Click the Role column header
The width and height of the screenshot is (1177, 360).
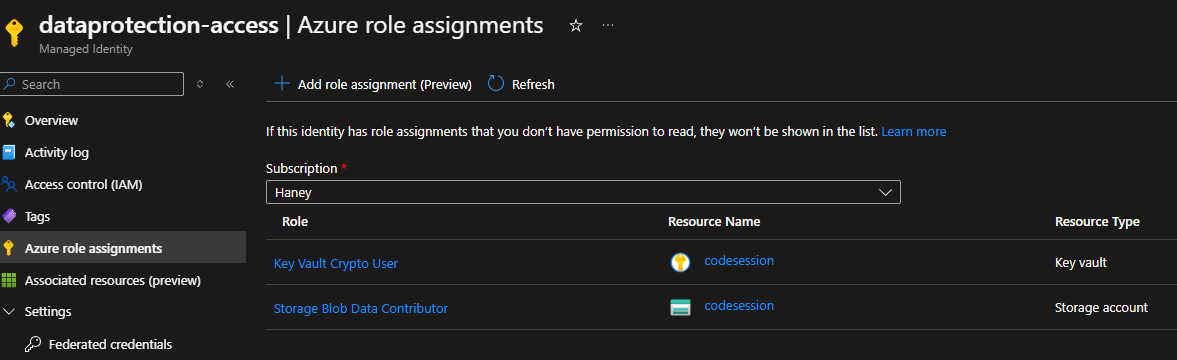pyautogui.click(x=295, y=221)
